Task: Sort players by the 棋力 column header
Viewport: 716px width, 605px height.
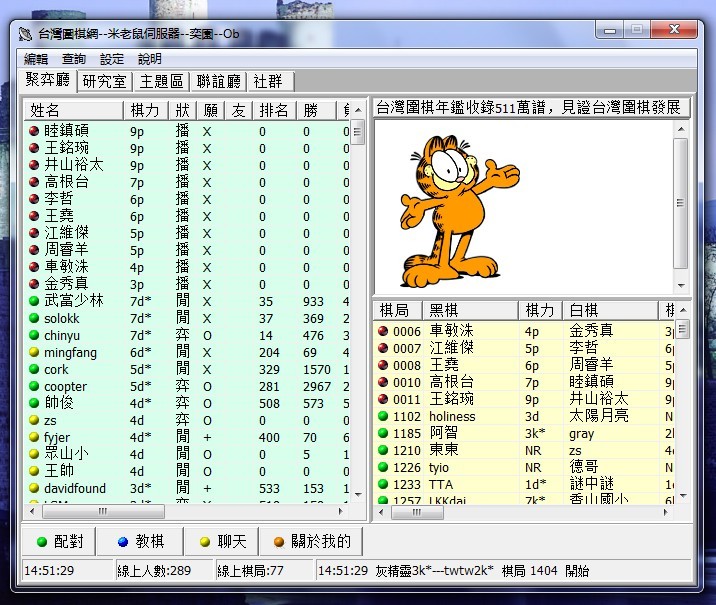Action: coord(146,110)
